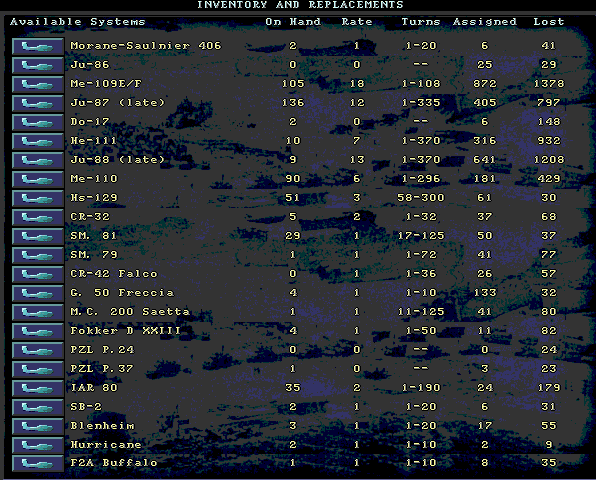Select Ju-88 (late) assigned value 641
596x480 pixels.
click(485, 160)
